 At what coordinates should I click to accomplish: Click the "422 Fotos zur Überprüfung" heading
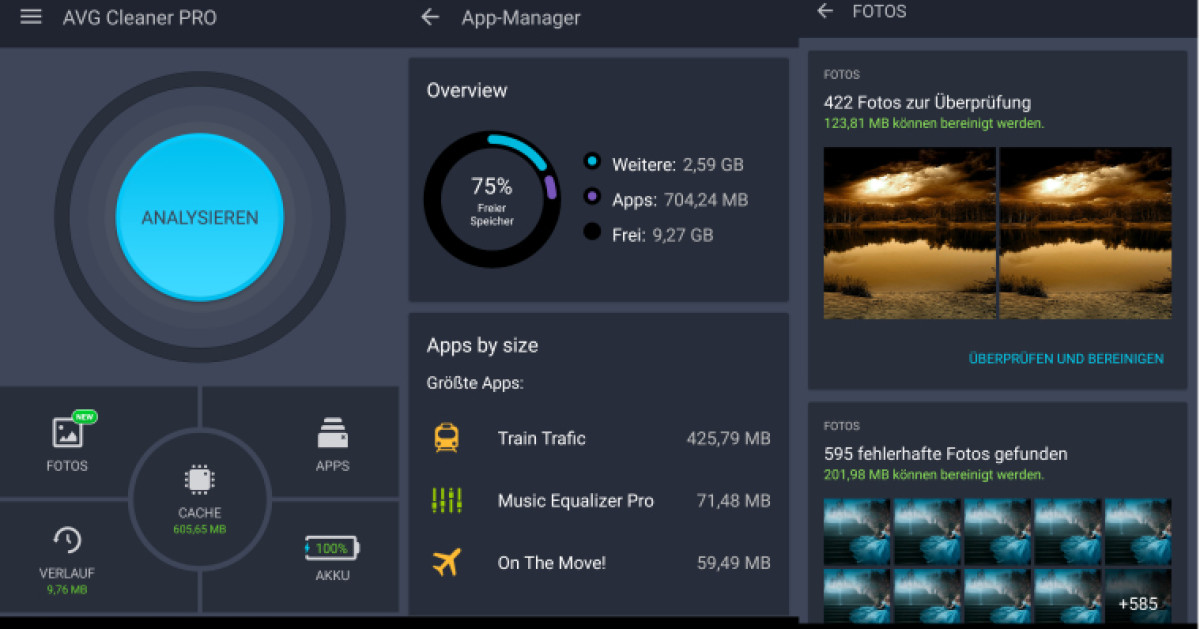tap(927, 103)
